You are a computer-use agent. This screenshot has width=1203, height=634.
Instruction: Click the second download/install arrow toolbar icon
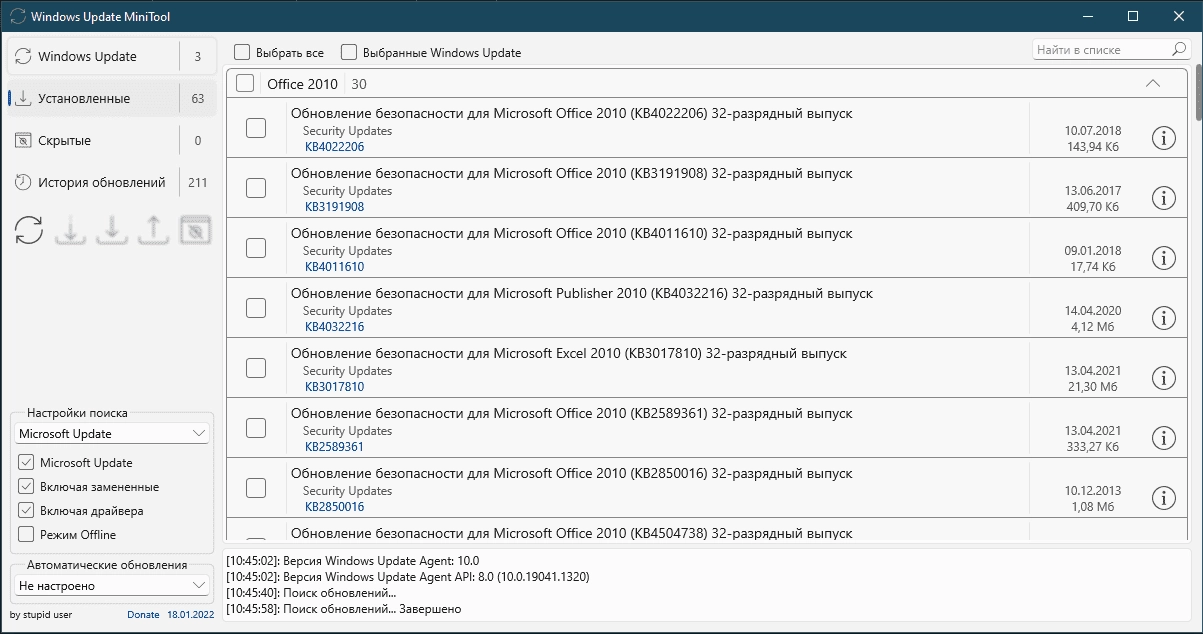112,230
